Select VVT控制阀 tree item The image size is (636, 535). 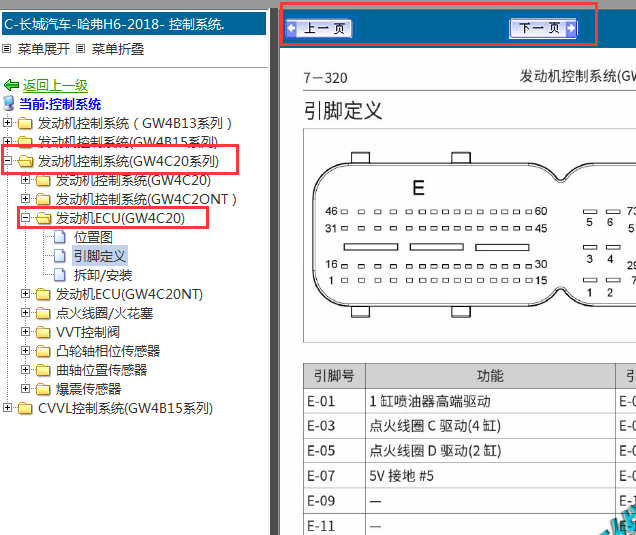[x=88, y=332]
